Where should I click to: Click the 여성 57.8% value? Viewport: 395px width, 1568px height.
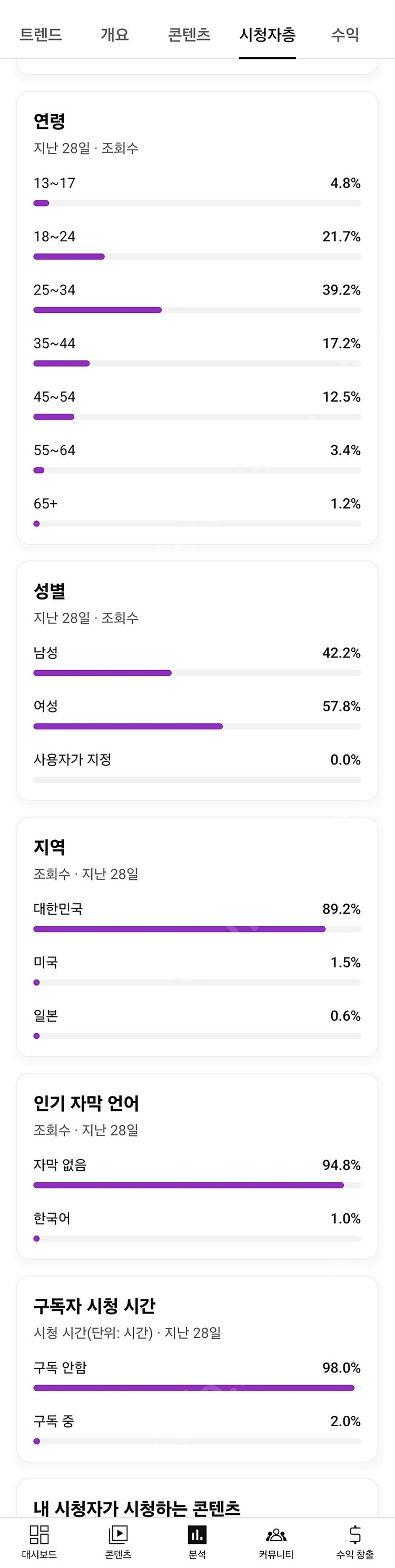coord(343,706)
